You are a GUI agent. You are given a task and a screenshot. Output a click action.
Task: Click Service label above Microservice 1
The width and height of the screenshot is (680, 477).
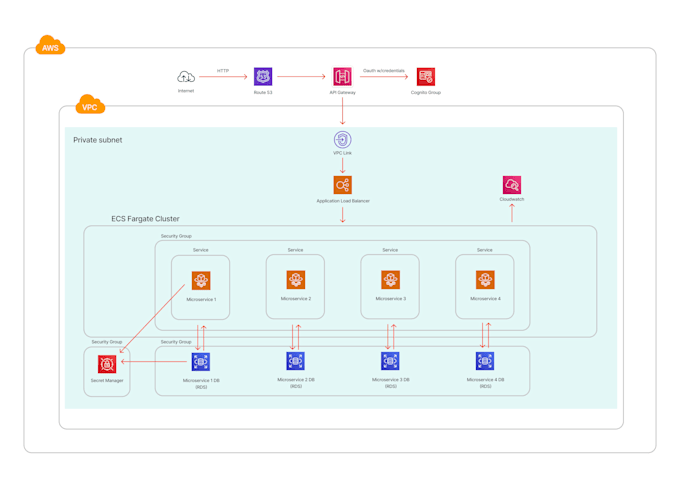[201, 250]
